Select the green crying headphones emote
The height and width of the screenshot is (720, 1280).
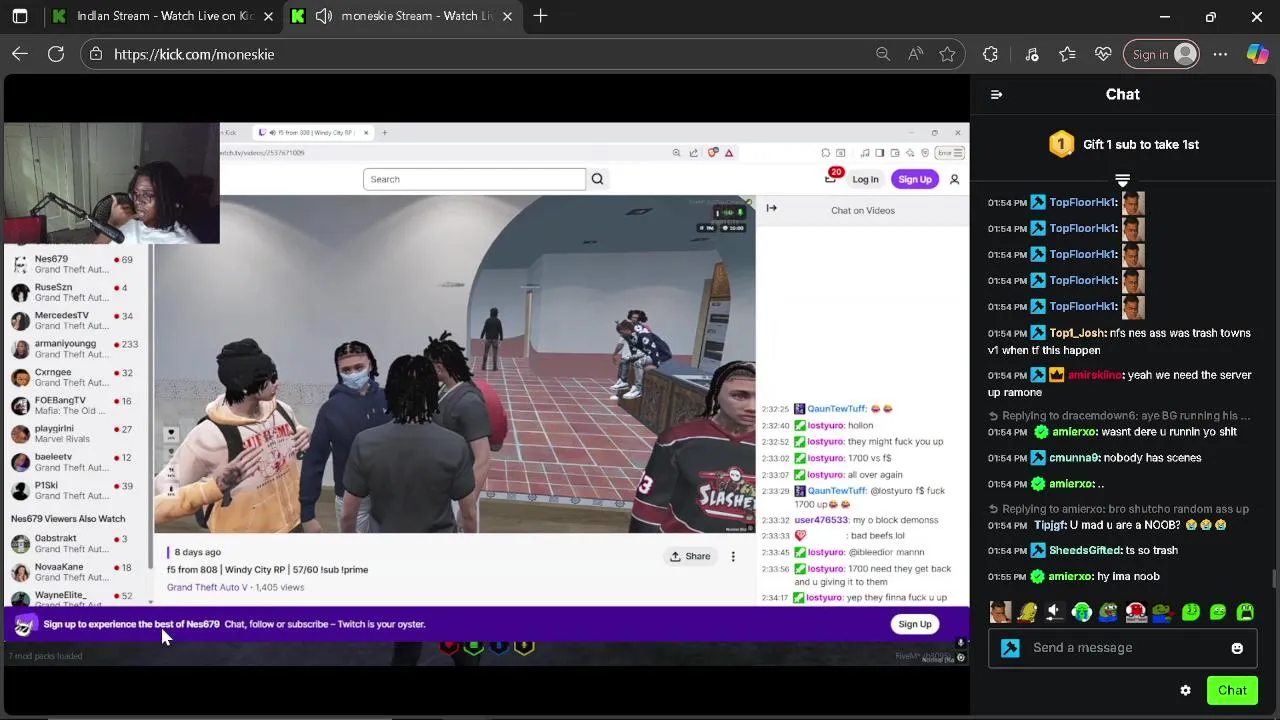1082,612
